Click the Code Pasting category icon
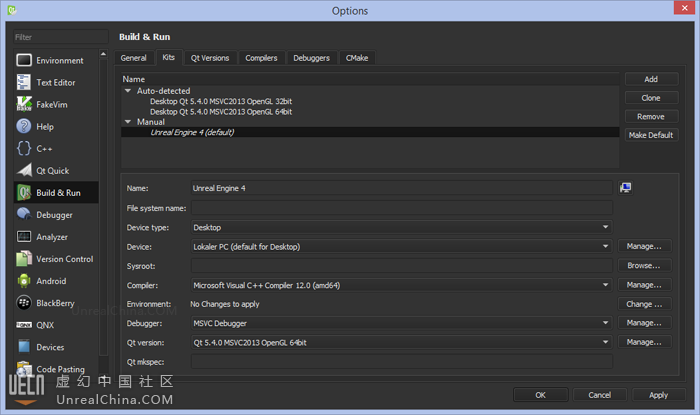Viewport: 700px width, 415px height. 24,368
